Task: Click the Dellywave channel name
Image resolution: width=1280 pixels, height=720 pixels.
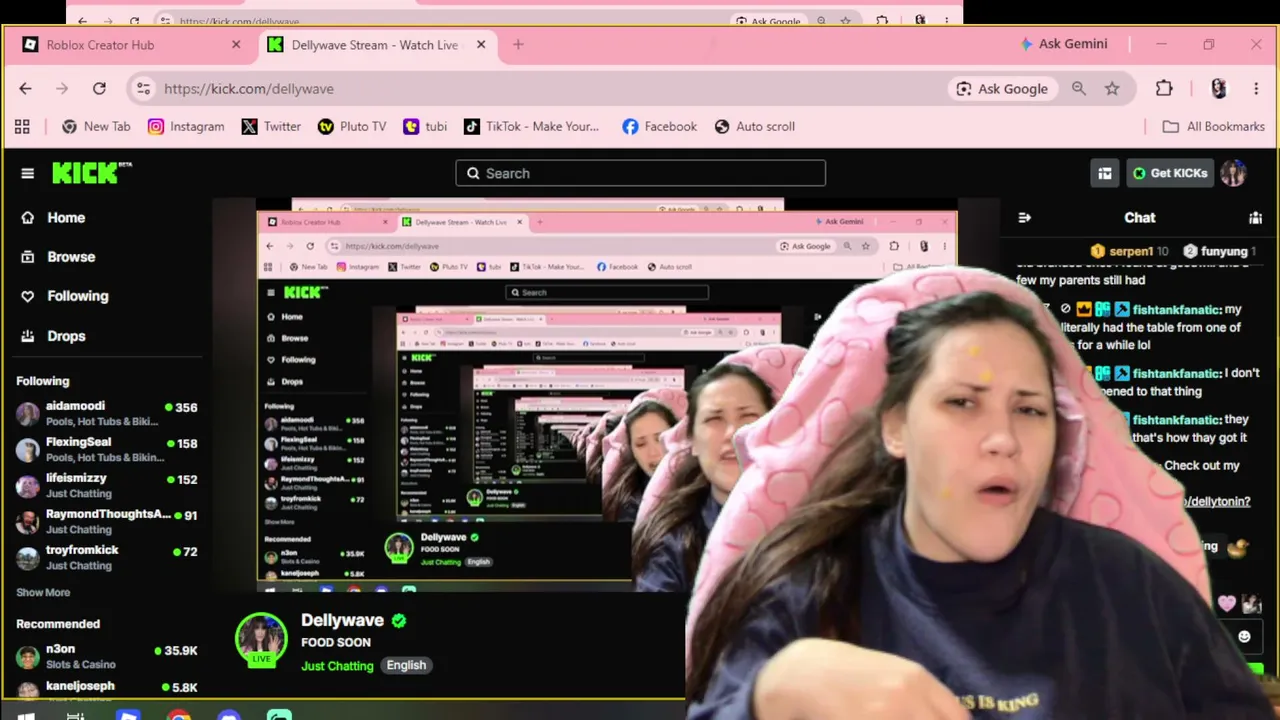Action: click(342, 620)
